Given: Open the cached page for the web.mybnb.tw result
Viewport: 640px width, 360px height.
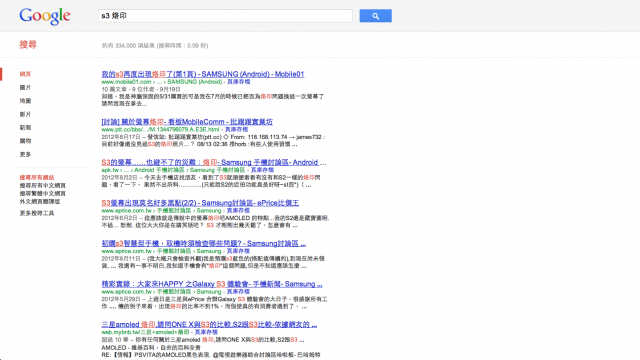Looking at the screenshot, I should 206,332.
